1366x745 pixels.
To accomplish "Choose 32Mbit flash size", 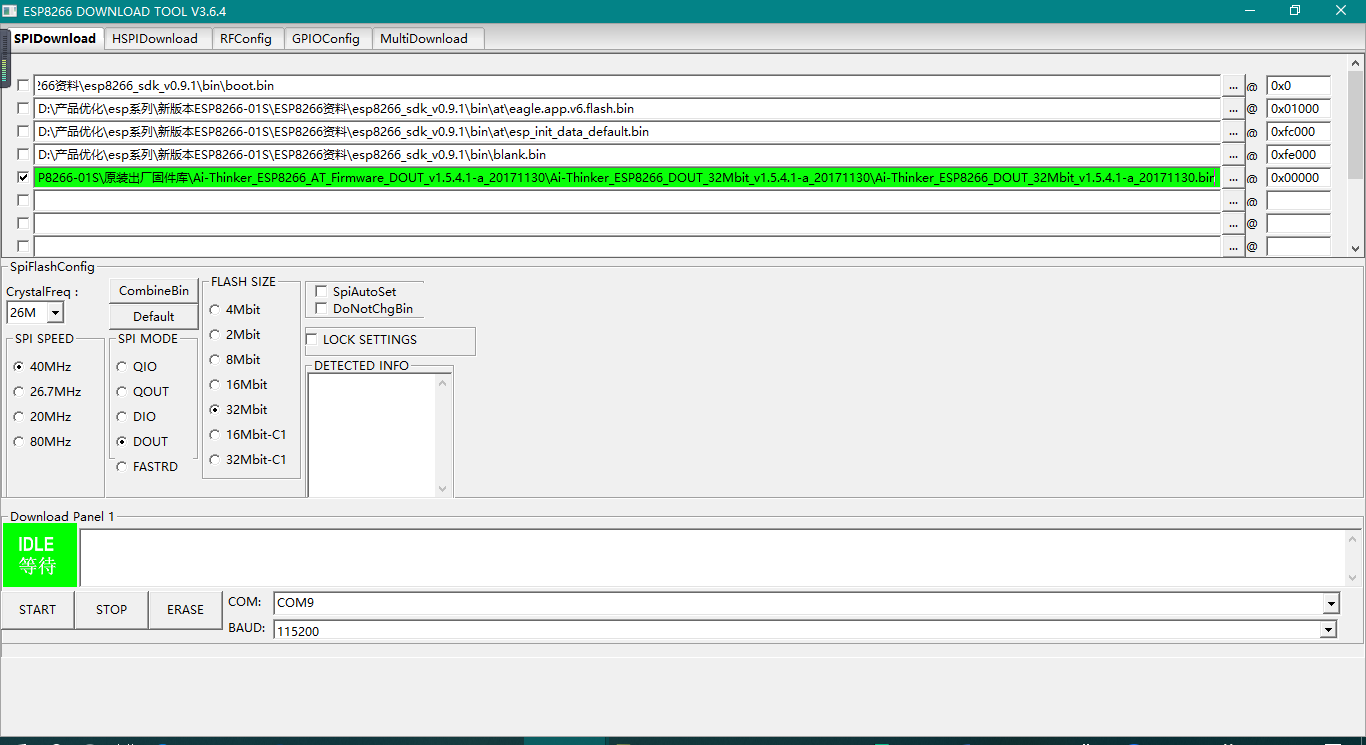I will (215, 410).
